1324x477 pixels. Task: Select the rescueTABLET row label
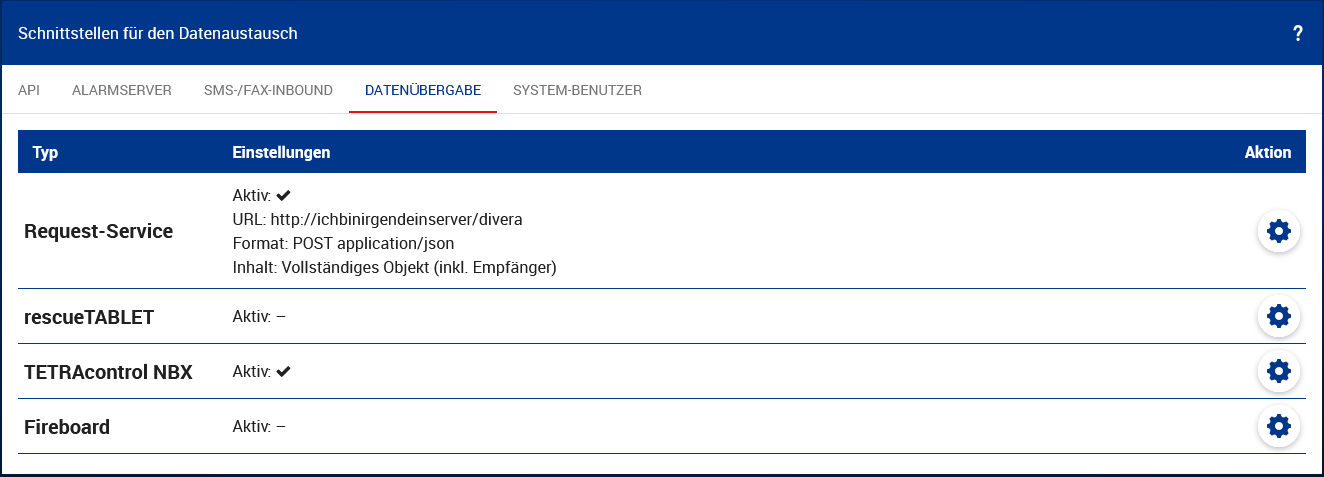coord(89,317)
